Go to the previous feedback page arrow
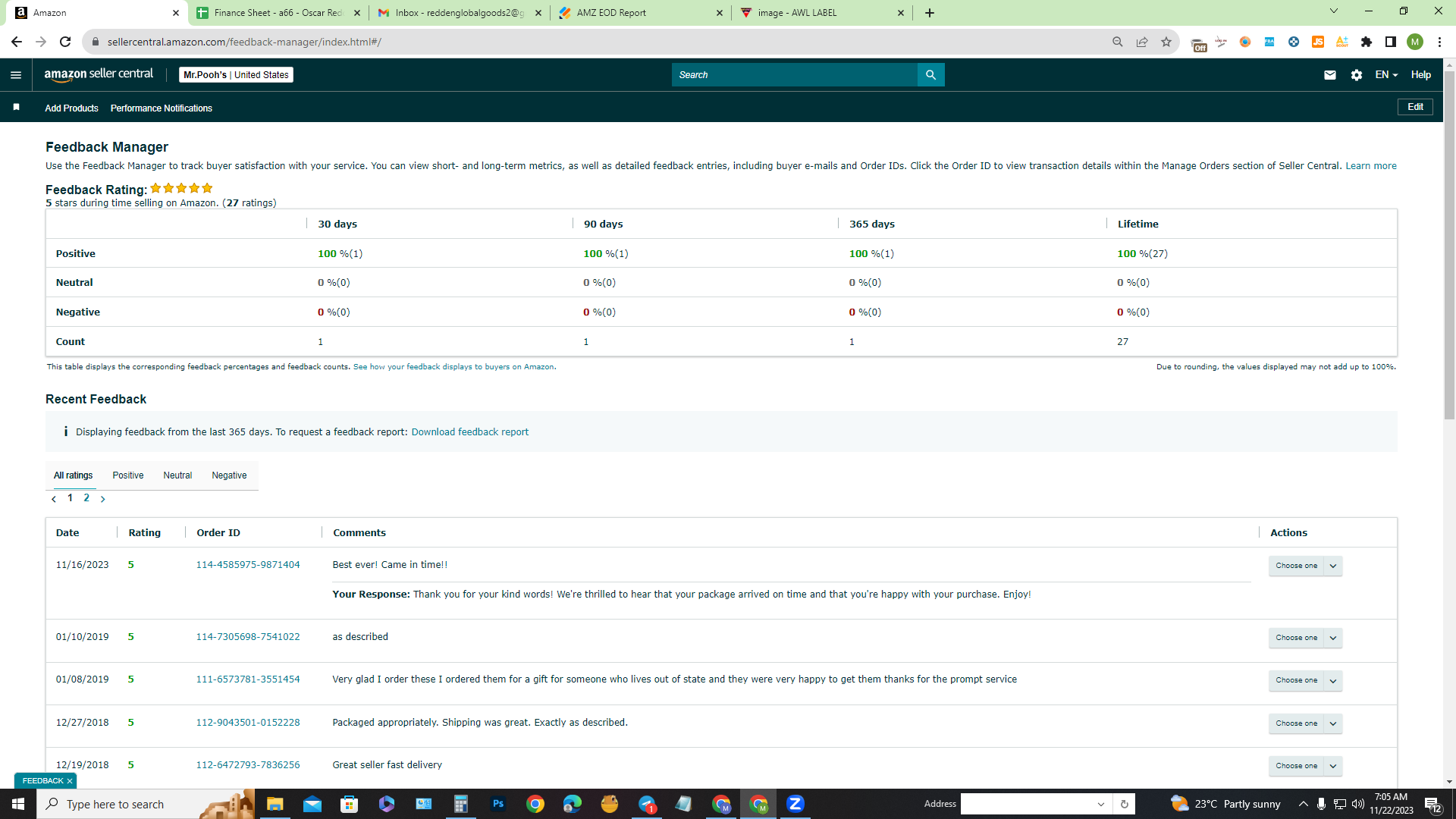1456x819 pixels. pos(54,499)
